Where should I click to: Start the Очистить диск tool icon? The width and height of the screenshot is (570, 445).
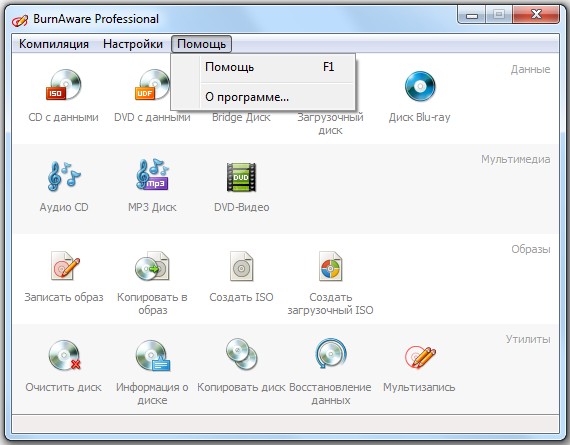[x=64, y=355]
